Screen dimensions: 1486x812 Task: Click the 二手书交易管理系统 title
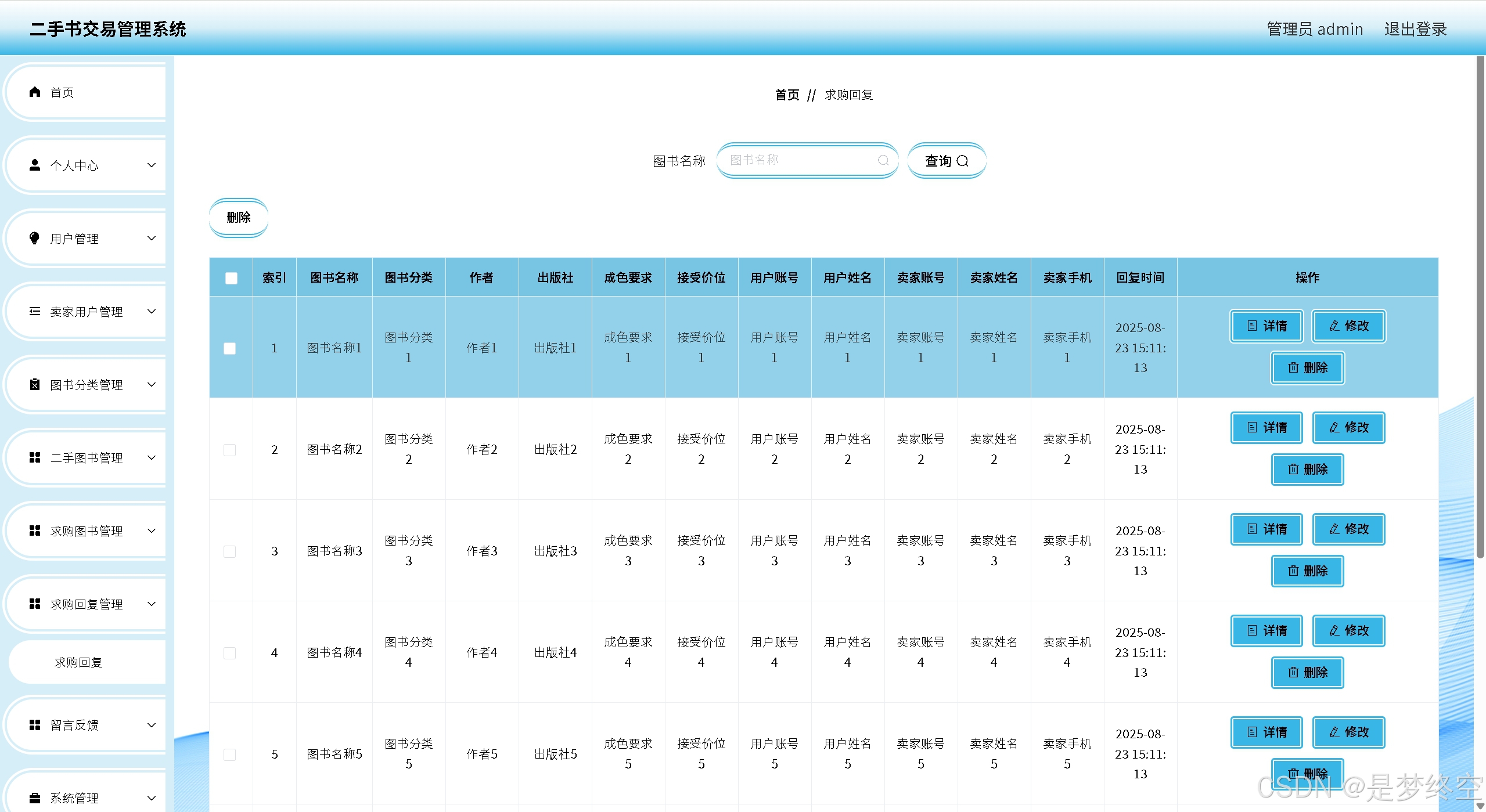coord(108,29)
